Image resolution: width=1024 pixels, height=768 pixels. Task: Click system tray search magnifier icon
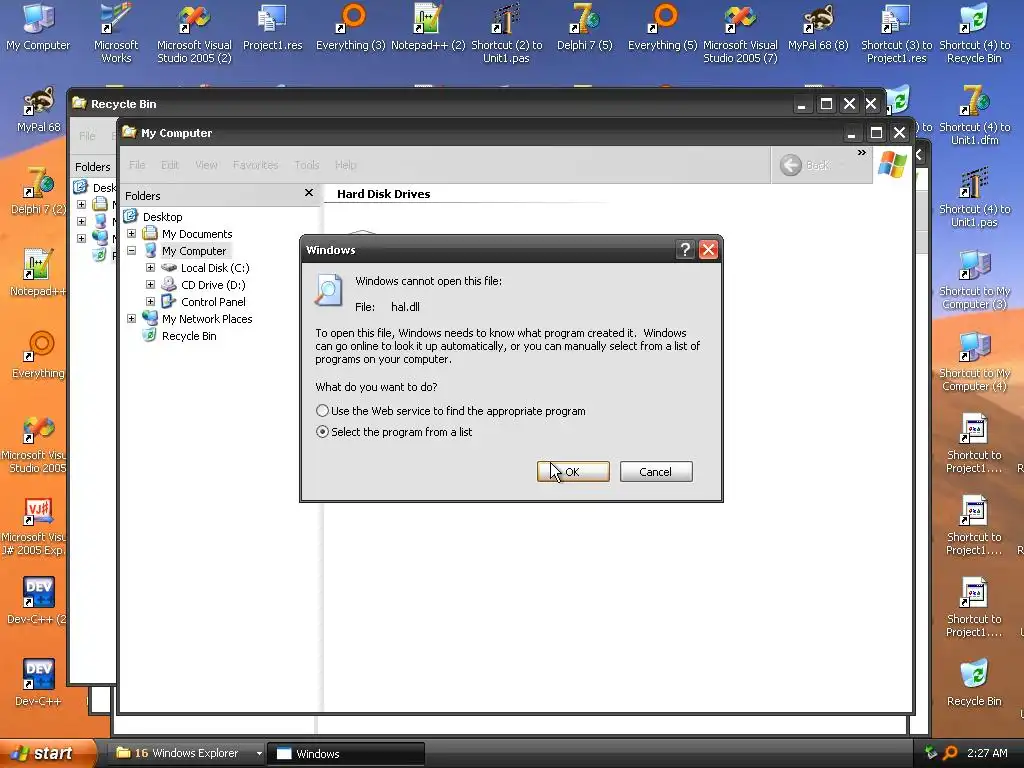coord(951,753)
